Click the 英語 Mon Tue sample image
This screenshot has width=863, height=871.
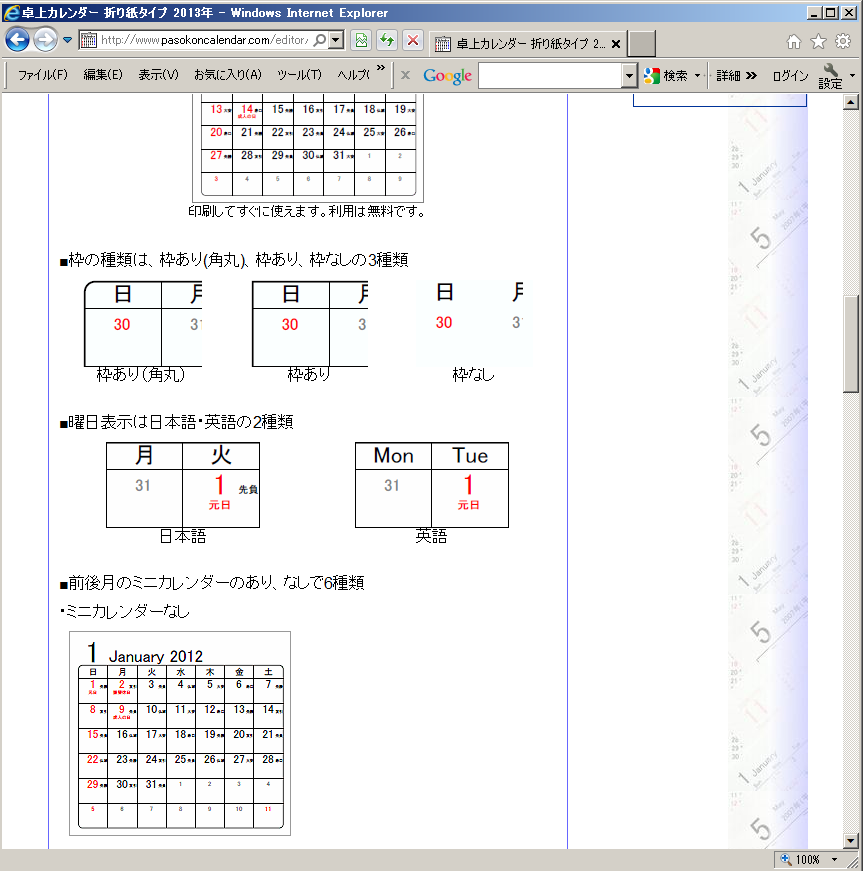point(432,485)
